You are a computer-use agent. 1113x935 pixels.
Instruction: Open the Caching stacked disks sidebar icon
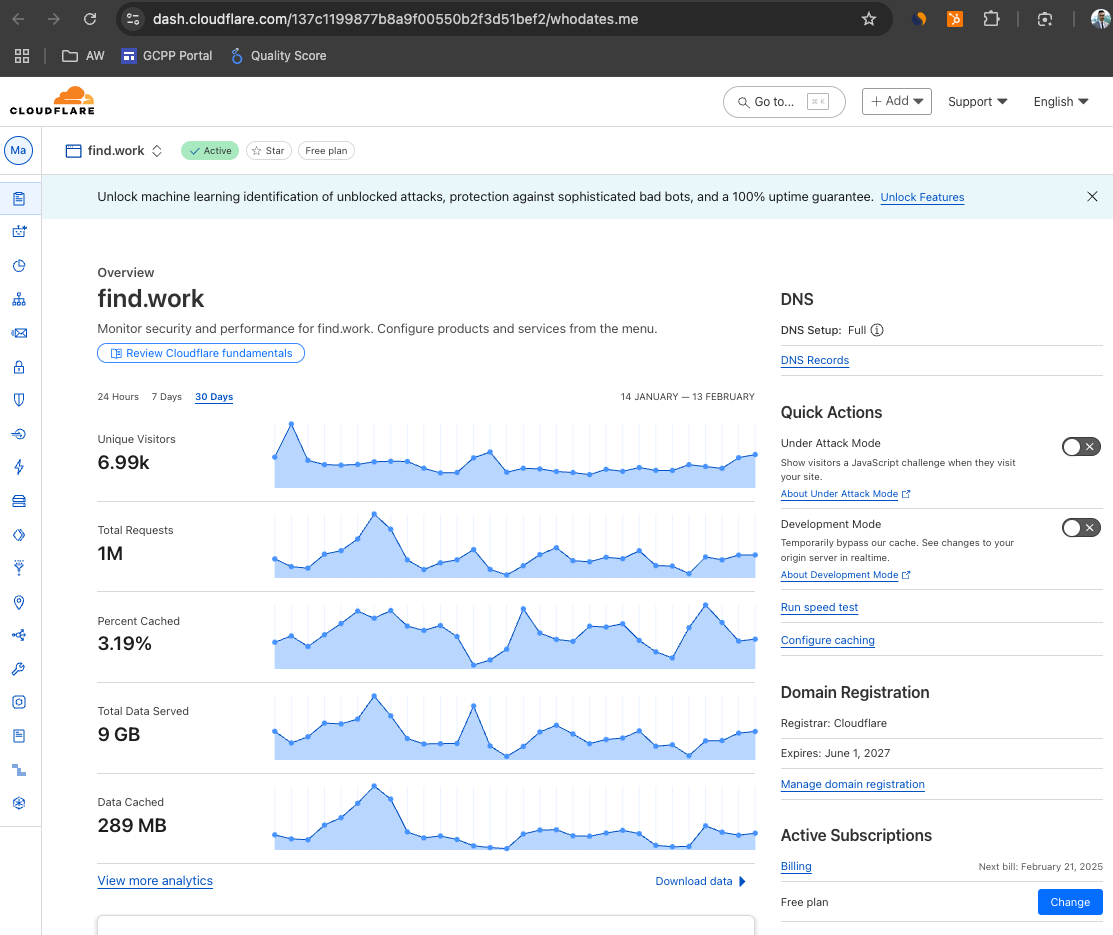(x=19, y=501)
